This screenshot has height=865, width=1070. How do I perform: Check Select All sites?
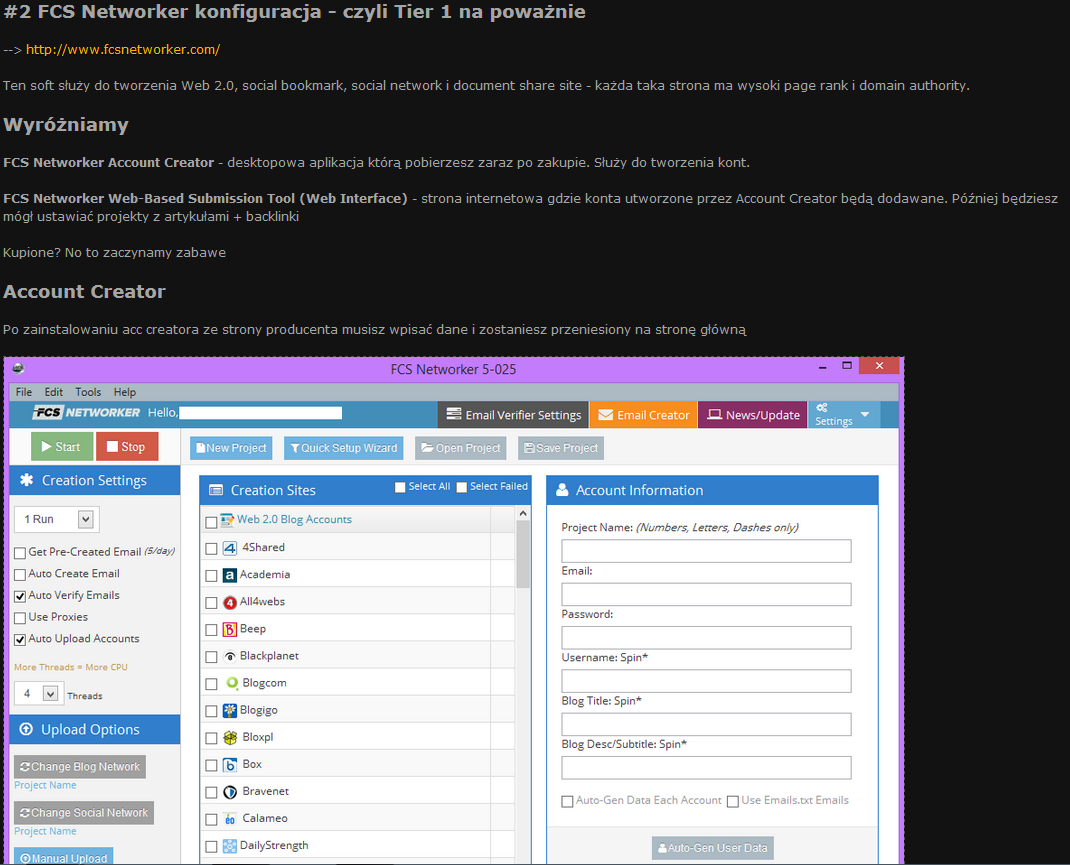[401, 487]
